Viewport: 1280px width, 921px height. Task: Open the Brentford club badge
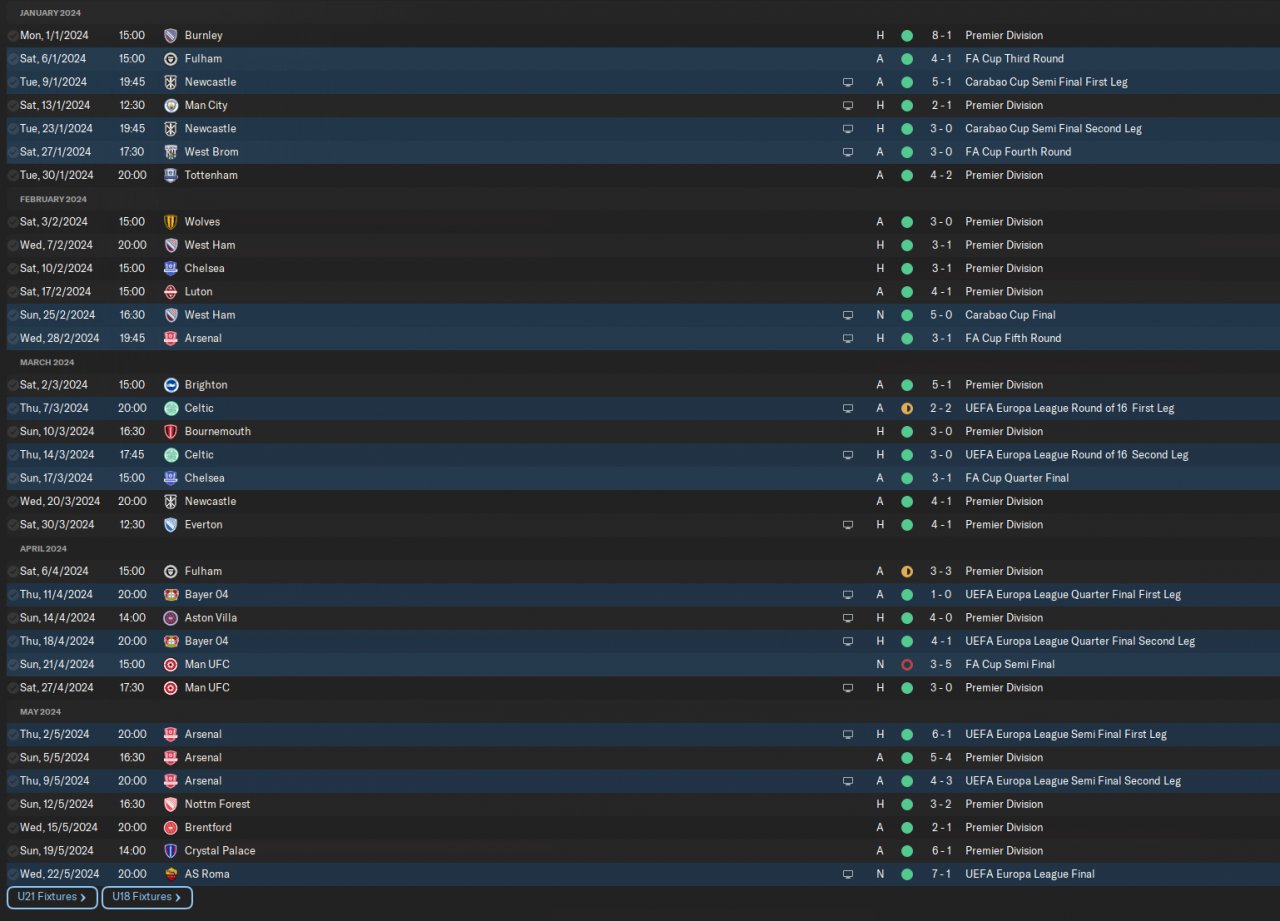pyautogui.click(x=171, y=827)
